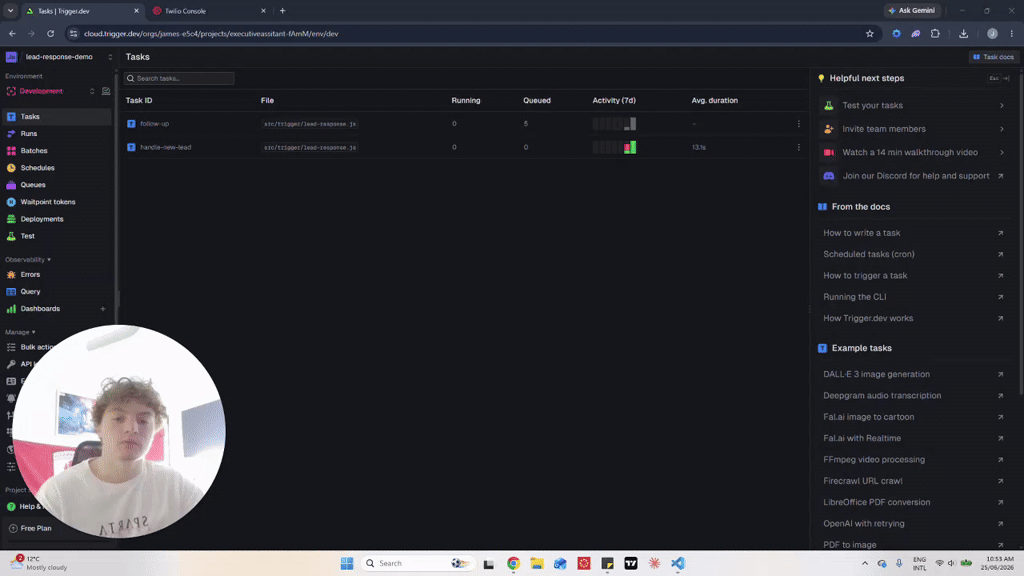Open the Windows Start menu
This screenshot has height=576, width=1024.
click(x=347, y=563)
